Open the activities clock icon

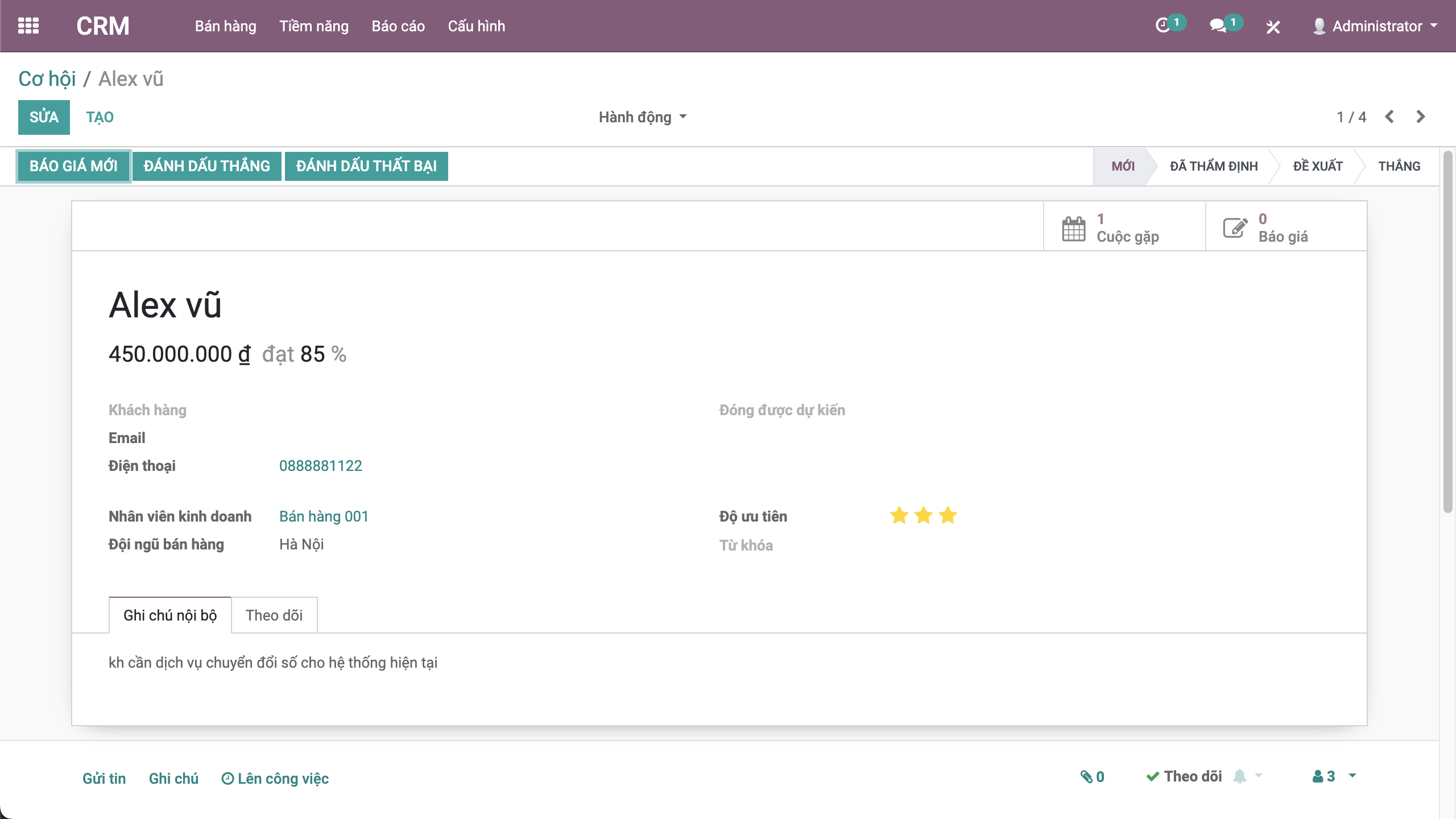pyautogui.click(x=1163, y=26)
